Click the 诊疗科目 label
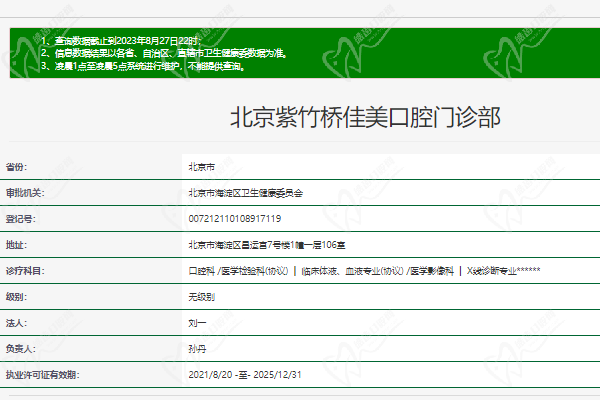 (x=25, y=271)
